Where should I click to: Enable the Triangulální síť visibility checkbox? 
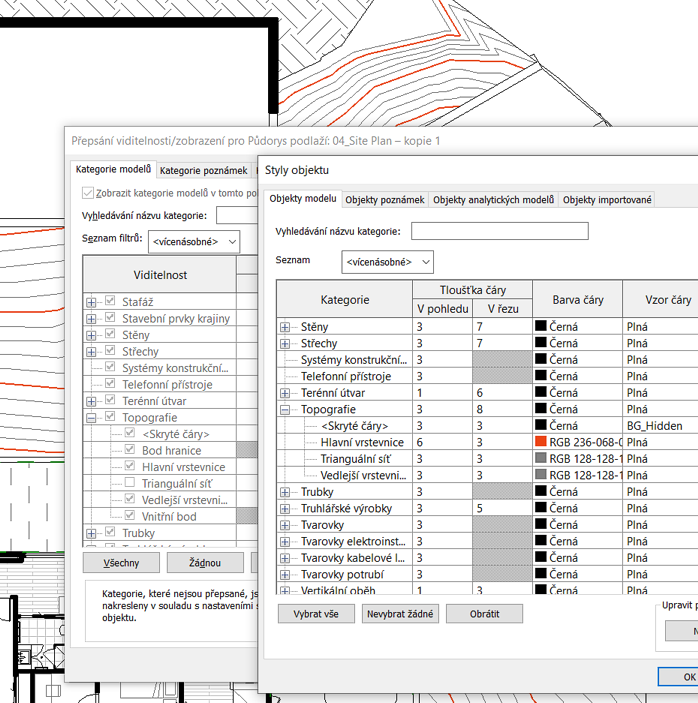pos(130,483)
